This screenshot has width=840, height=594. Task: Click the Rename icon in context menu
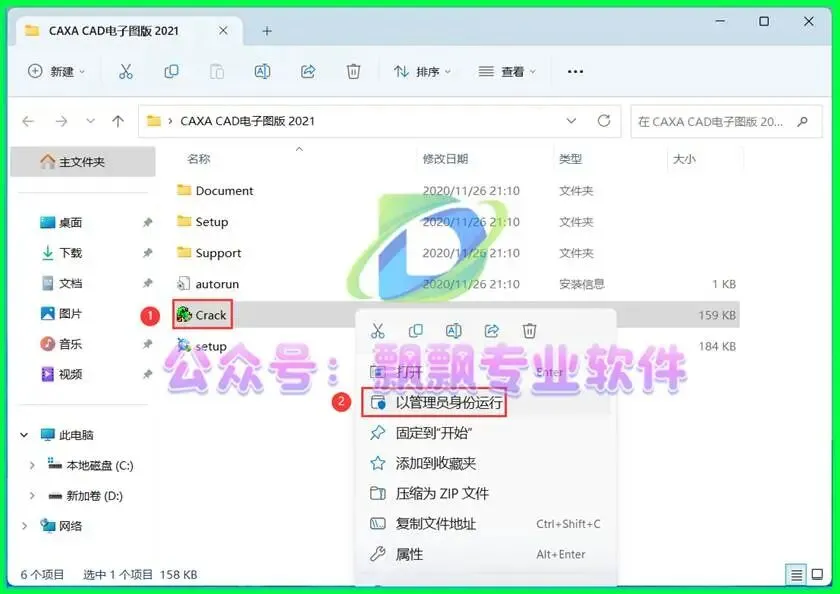(x=454, y=331)
